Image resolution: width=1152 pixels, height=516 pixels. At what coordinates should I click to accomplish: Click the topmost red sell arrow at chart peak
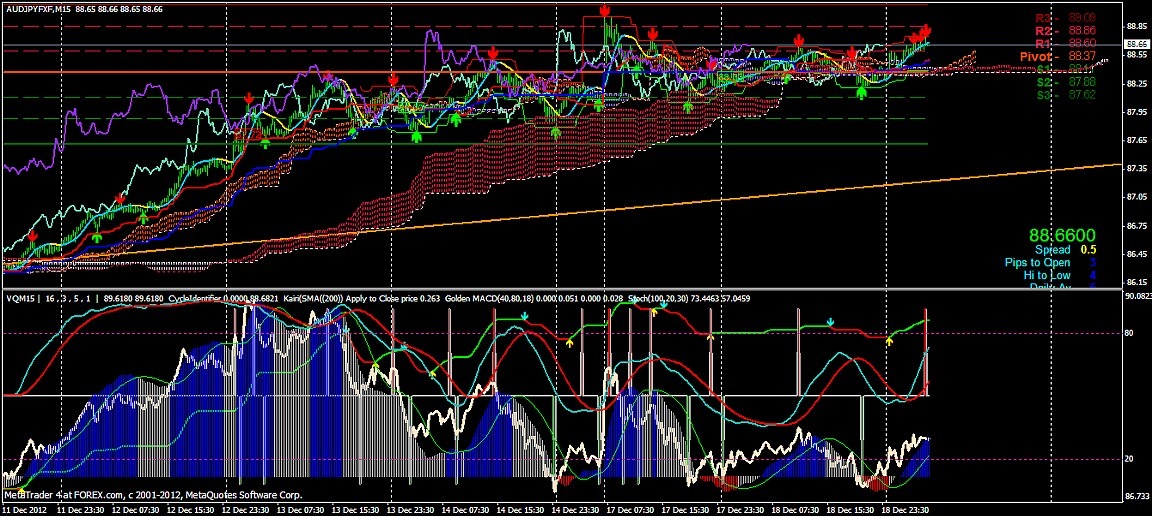pyautogui.click(x=605, y=11)
